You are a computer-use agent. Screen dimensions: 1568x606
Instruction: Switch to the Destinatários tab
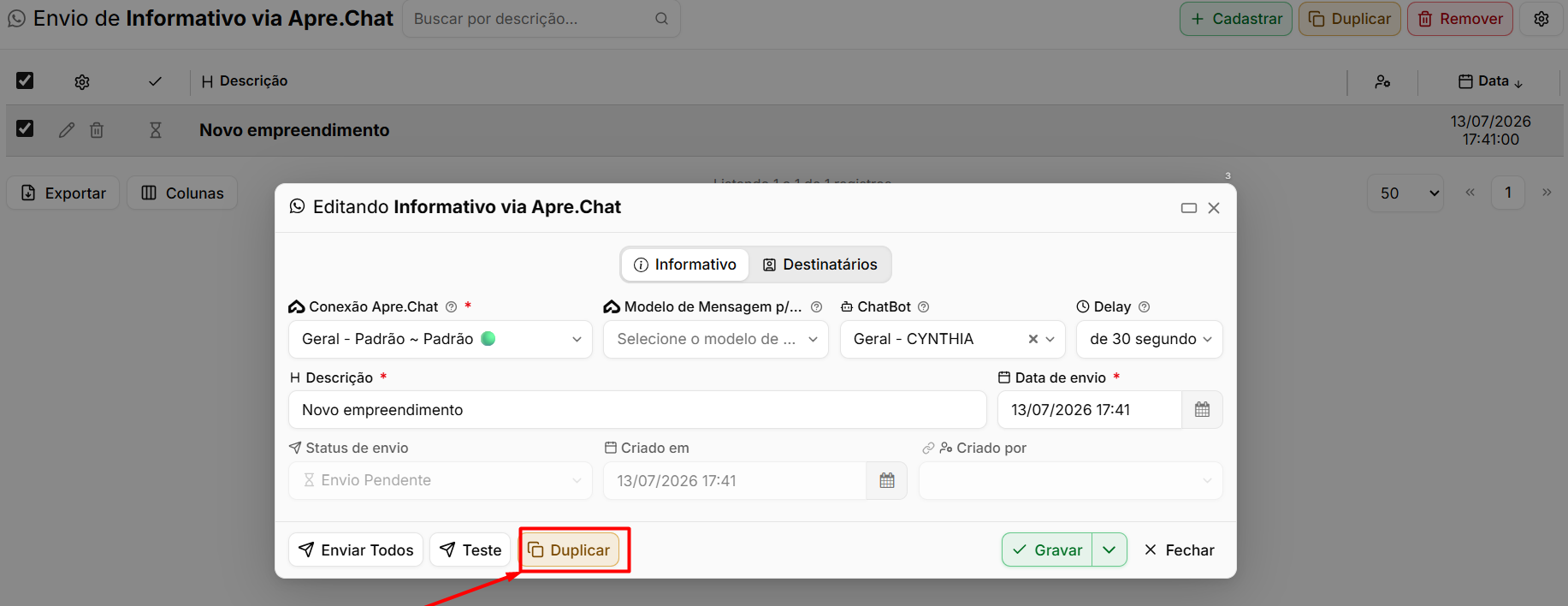coord(820,264)
